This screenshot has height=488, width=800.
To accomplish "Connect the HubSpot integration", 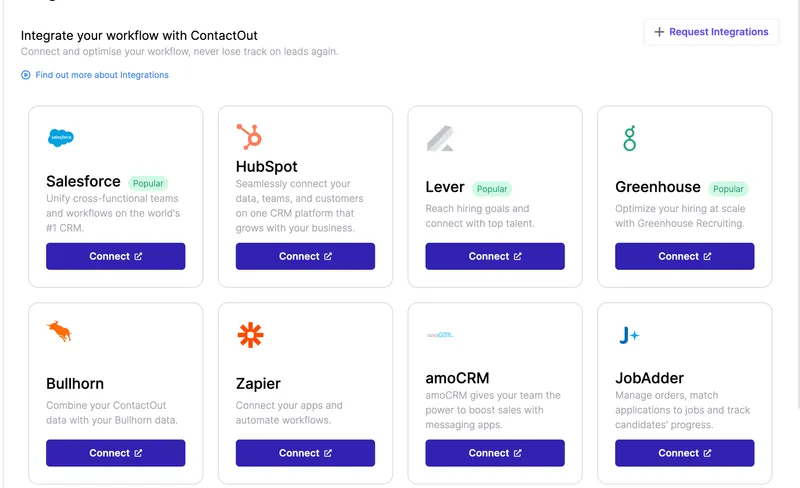I will tap(305, 256).
